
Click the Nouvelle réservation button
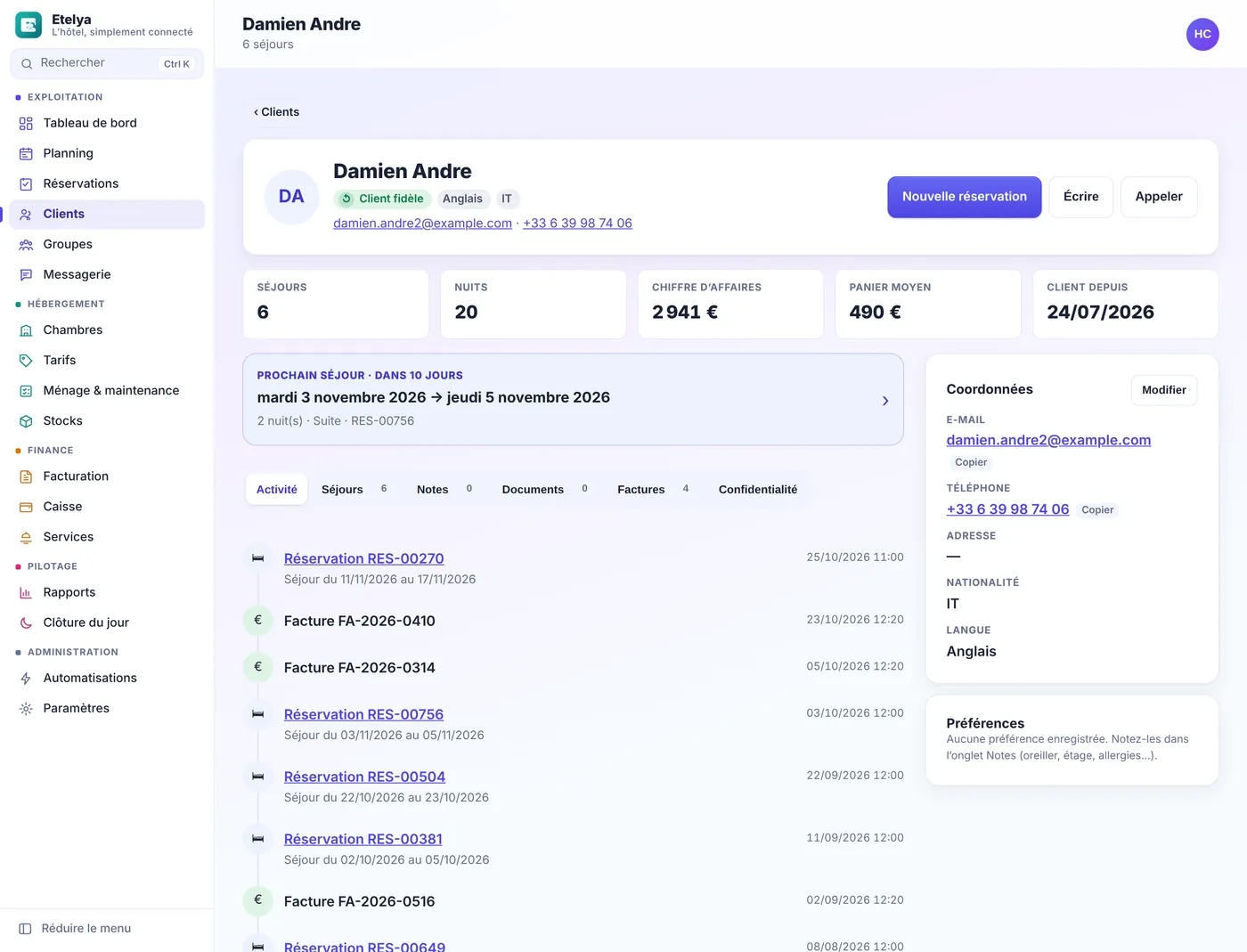[965, 197]
